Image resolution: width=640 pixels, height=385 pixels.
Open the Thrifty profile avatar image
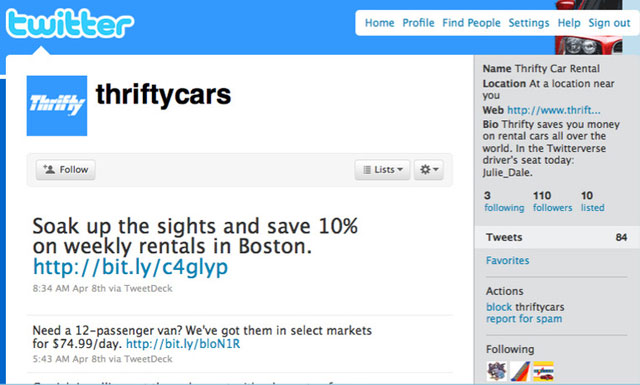pyautogui.click(x=57, y=105)
